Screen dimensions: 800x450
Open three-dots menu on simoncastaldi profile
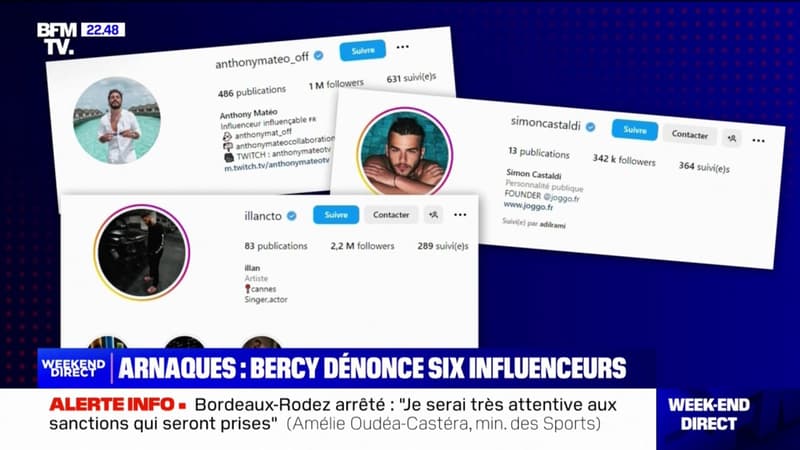pyautogui.click(x=758, y=141)
